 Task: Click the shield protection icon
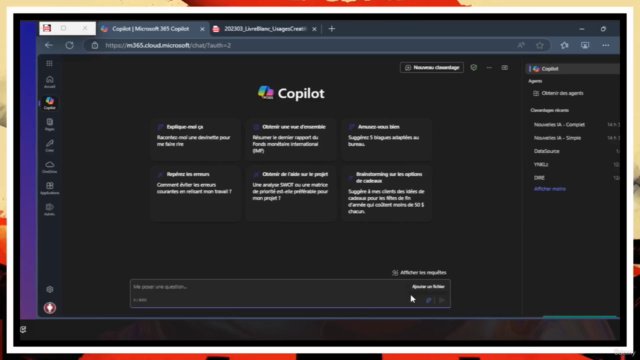click(x=473, y=67)
